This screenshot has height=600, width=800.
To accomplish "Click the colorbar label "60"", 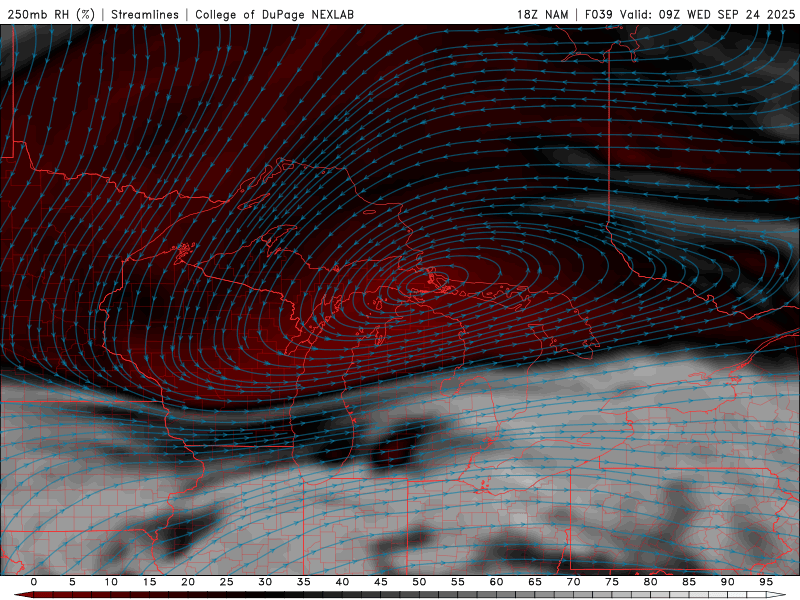I will click(x=496, y=582).
